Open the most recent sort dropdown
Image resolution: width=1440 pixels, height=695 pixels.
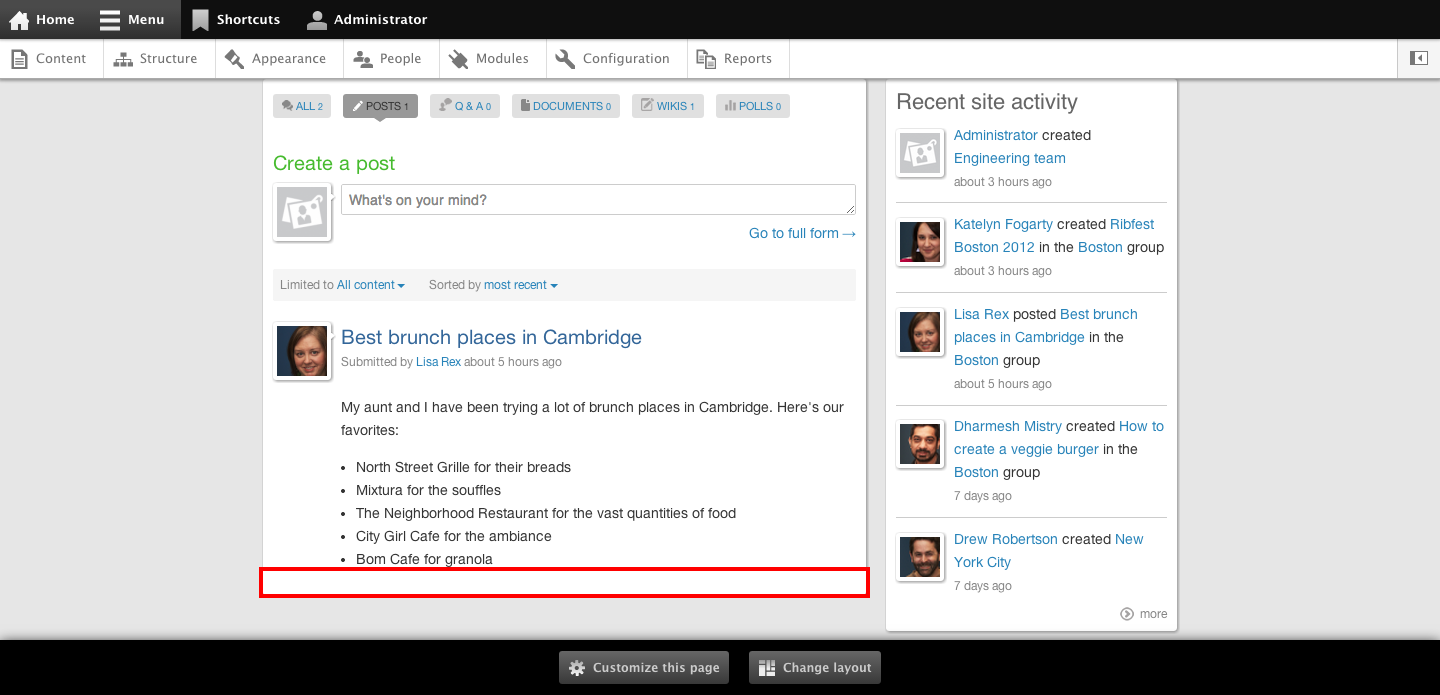[x=519, y=285]
